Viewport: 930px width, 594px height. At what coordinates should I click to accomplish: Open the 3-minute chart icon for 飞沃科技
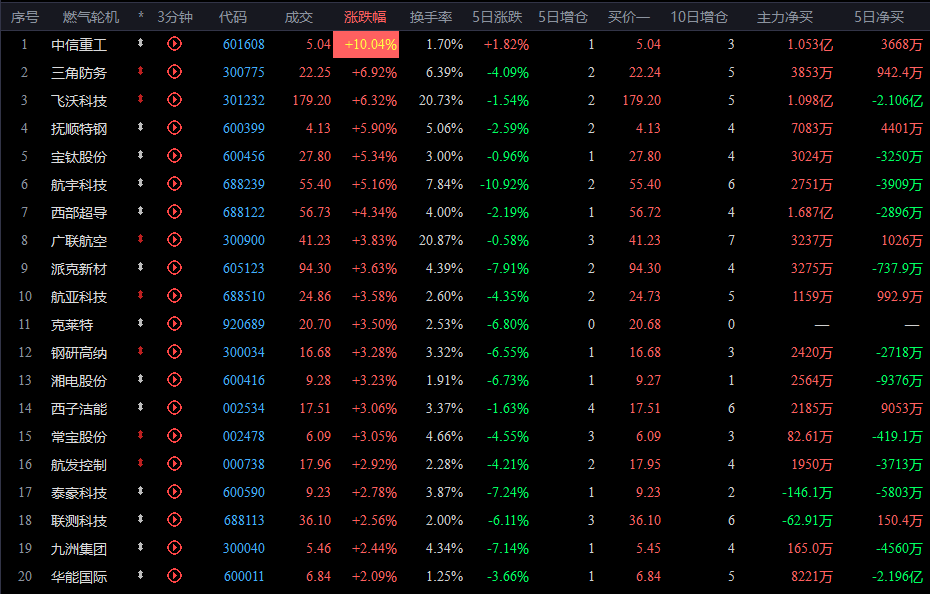pos(174,100)
